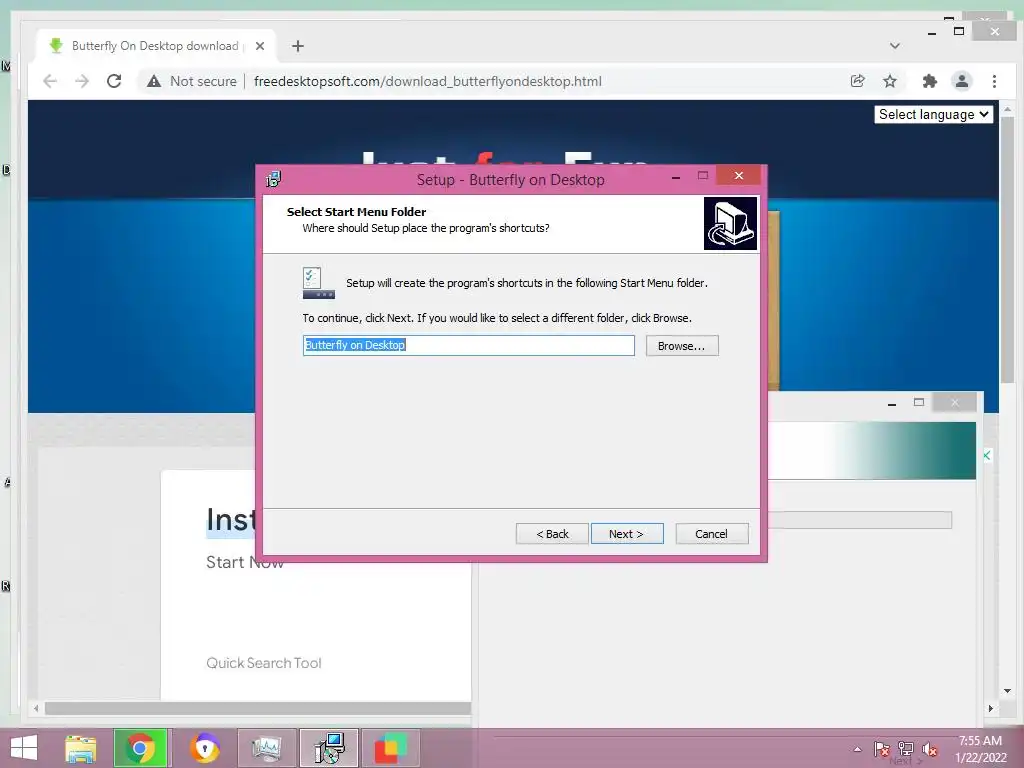1024x768 pixels.
Task: Cancel the Butterfly on Desktop setup
Action: point(712,534)
